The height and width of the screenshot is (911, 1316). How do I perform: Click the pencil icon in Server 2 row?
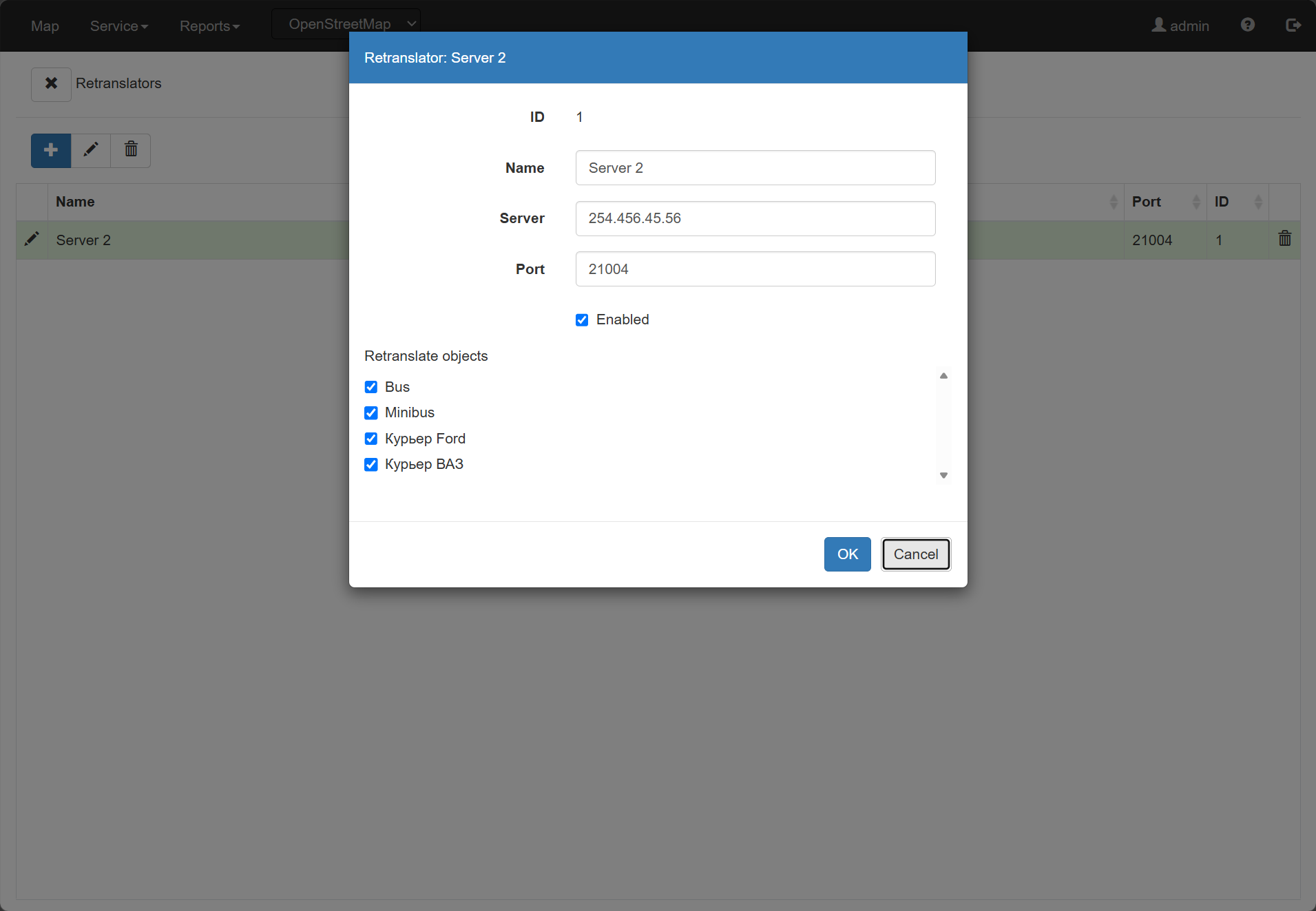click(32, 239)
